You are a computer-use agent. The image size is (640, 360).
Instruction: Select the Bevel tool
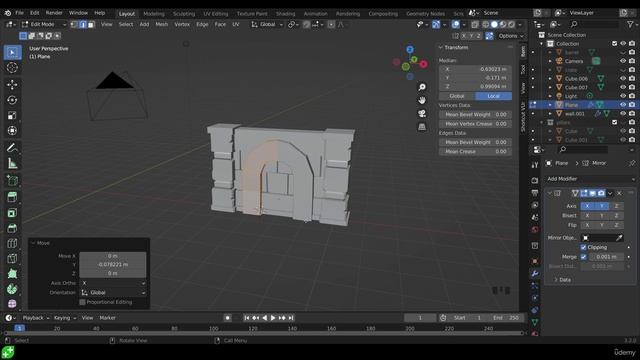[x=12, y=228]
